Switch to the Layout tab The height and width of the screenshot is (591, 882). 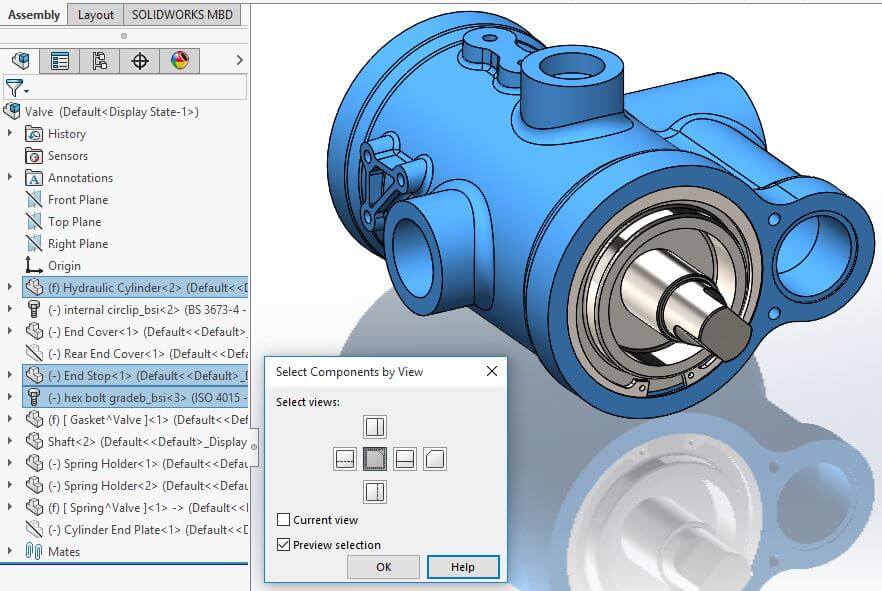point(96,14)
